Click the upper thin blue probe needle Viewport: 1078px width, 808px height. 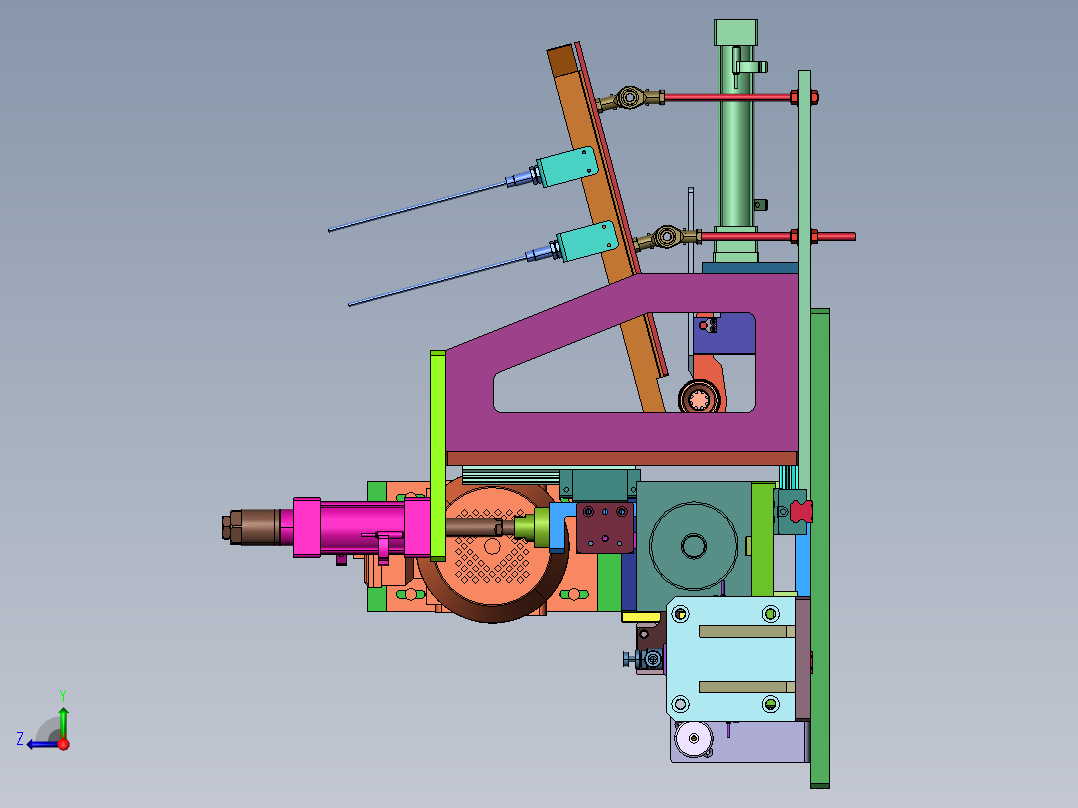tap(418, 207)
